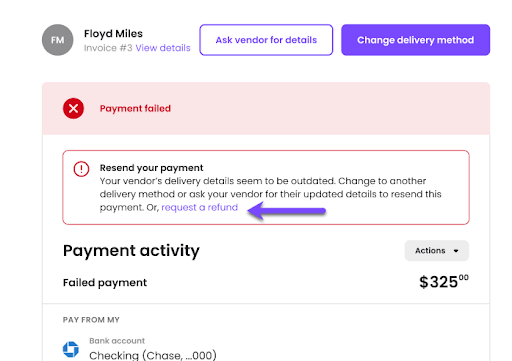The height and width of the screenshot is (361, 512).
Task: Click the red exclamation warning icon
Action: (81, 169)
